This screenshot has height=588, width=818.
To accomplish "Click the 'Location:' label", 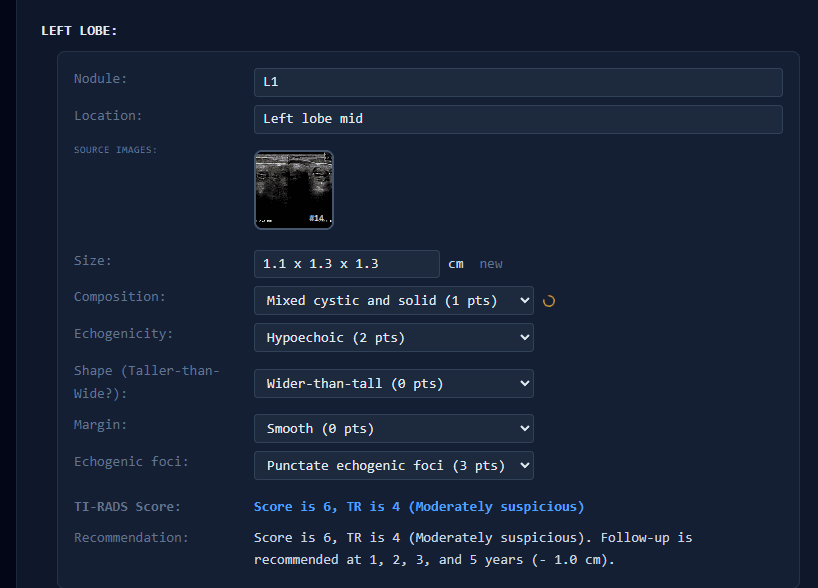I will tap(108, 116).
